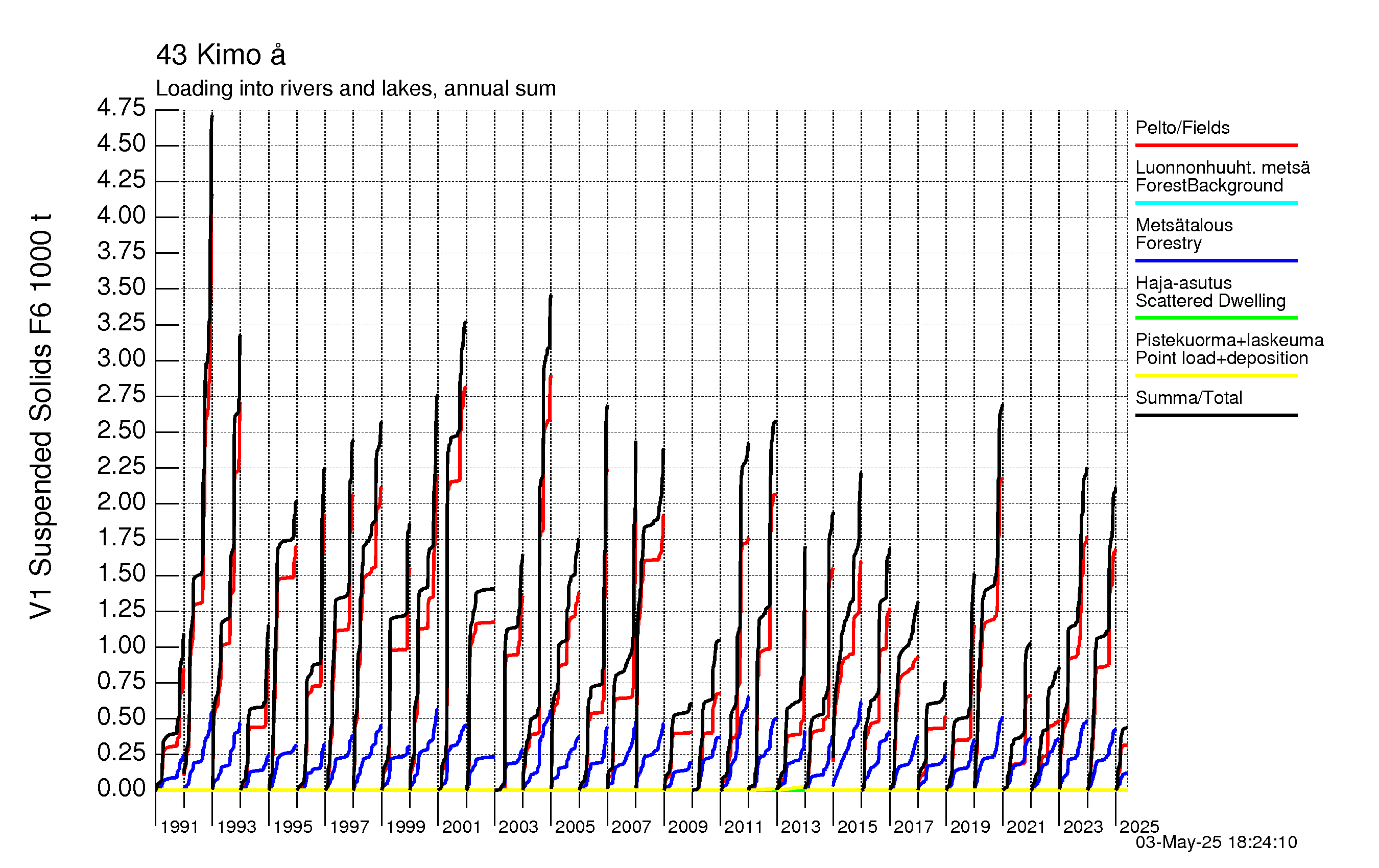Click the x-axis year 1999
The image size is (1379, 868).
tap(406, 827)
